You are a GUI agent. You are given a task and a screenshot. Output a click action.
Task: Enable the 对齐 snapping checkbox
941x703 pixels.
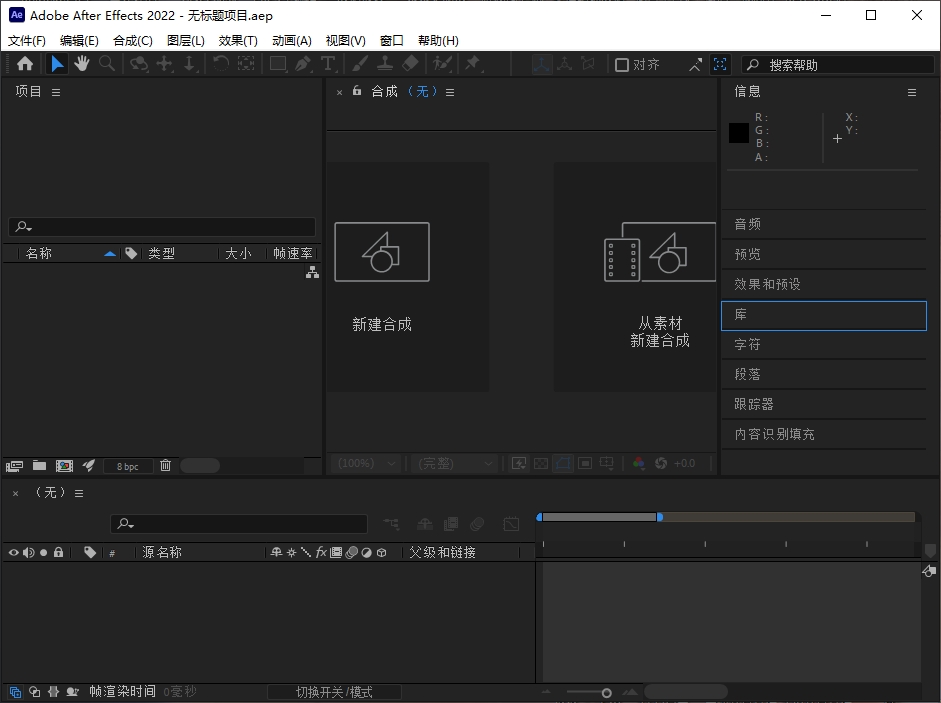pos(622,65)
